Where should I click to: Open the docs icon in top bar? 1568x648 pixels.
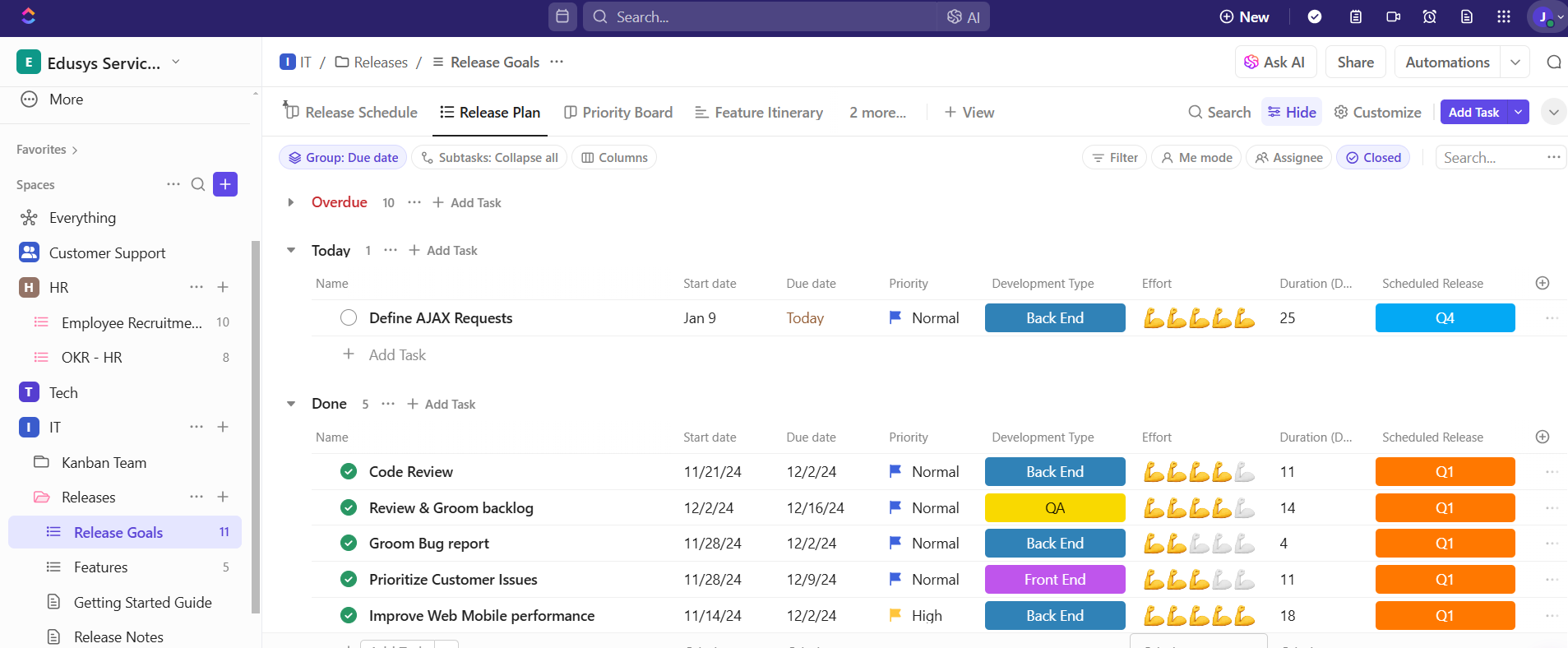1467,16
